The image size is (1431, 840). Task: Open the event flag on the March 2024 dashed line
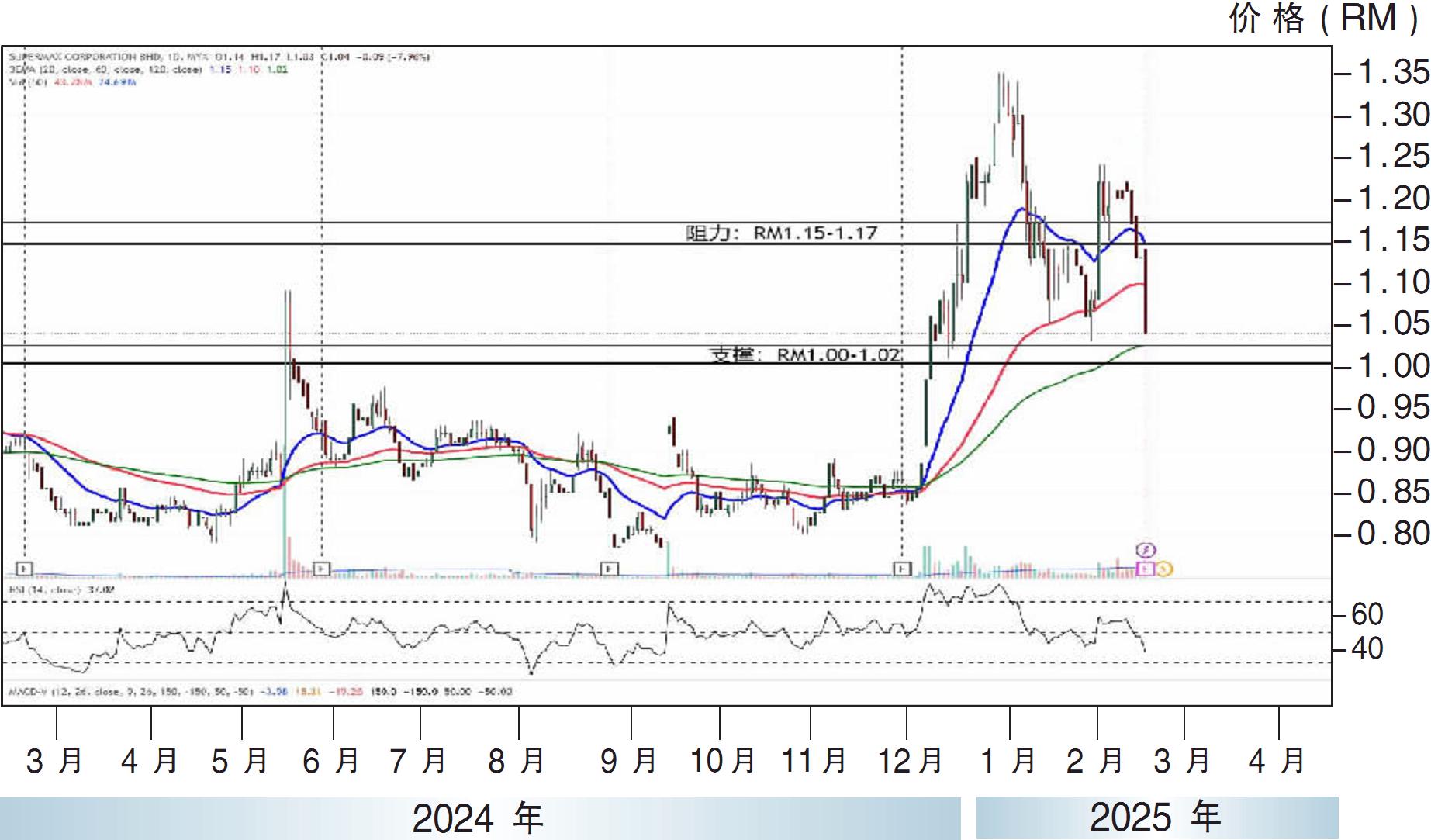25,569
